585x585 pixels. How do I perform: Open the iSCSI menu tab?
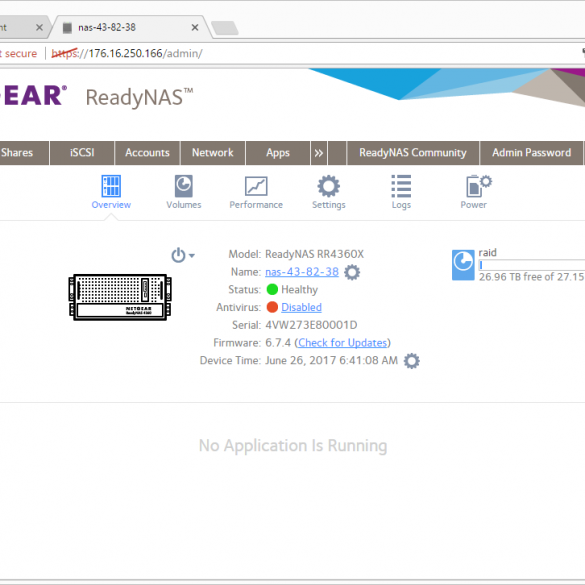pos(82,153)
